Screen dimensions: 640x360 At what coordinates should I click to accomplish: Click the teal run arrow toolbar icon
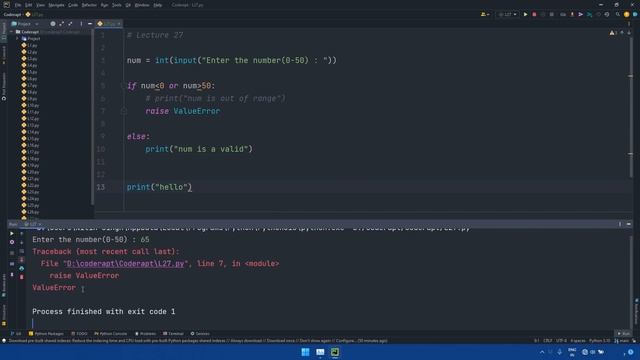[x=589, y=14]
